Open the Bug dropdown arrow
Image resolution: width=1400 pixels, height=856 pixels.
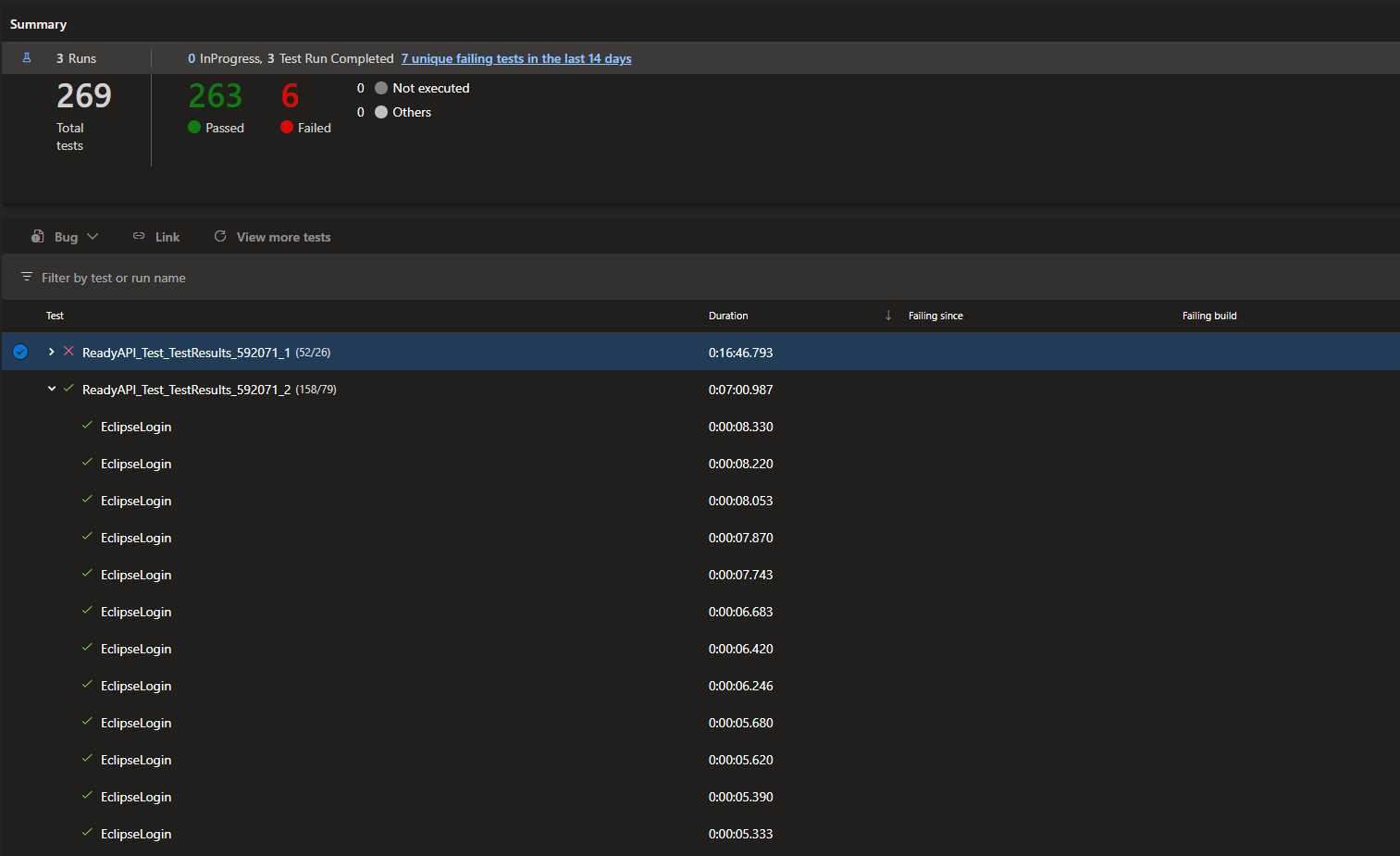click(93, 237)
